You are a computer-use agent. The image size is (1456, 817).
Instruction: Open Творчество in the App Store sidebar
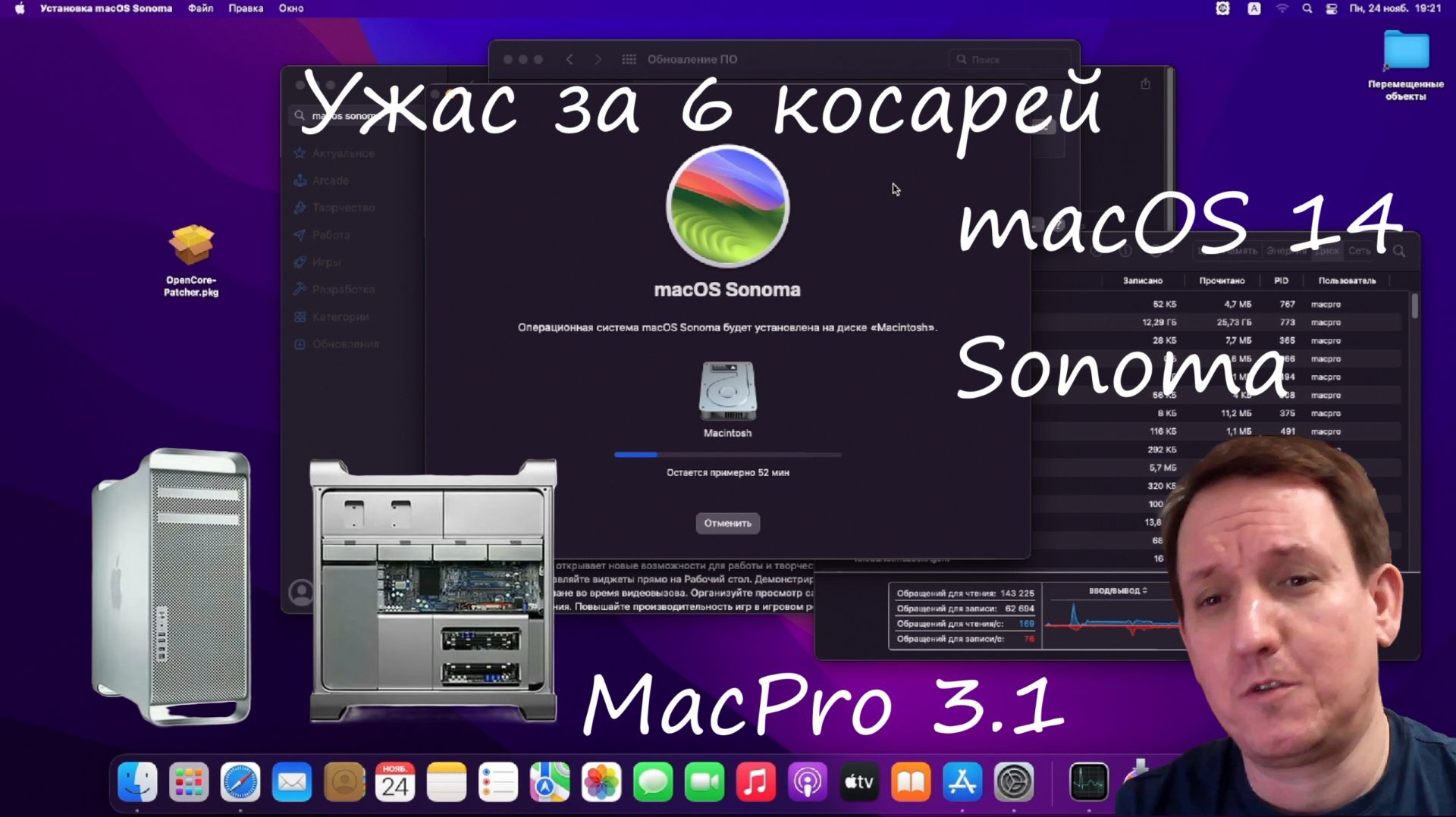point(334,208)
